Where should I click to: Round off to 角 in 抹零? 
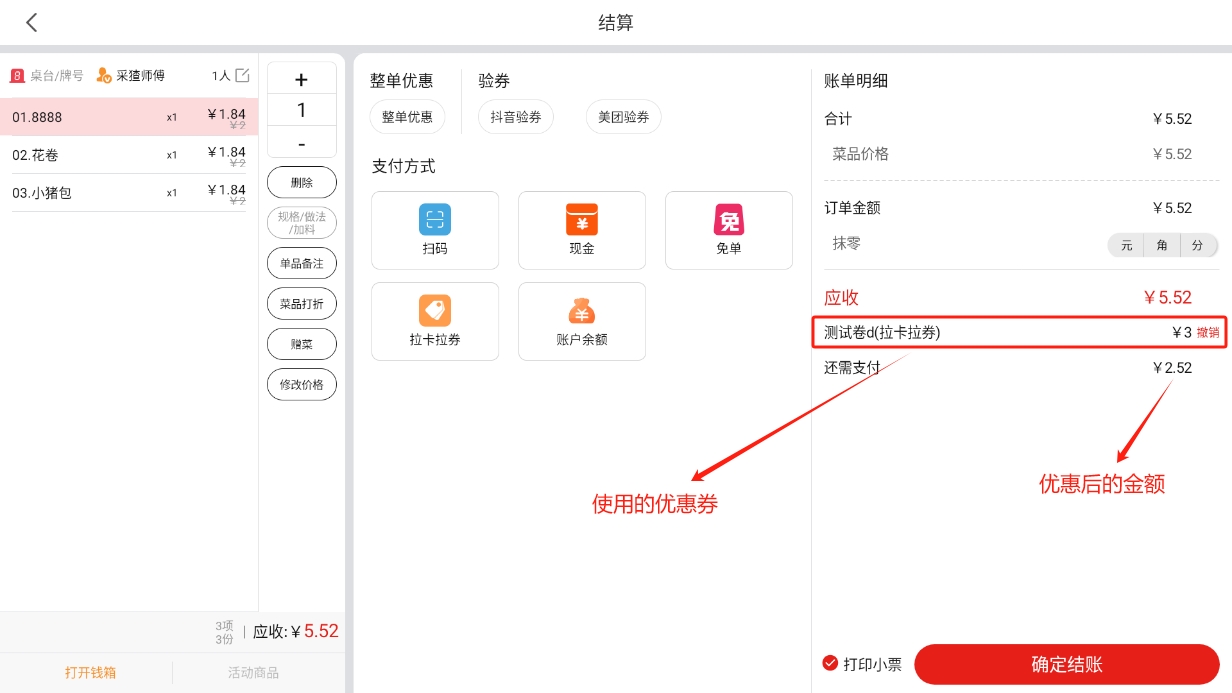1162,245
